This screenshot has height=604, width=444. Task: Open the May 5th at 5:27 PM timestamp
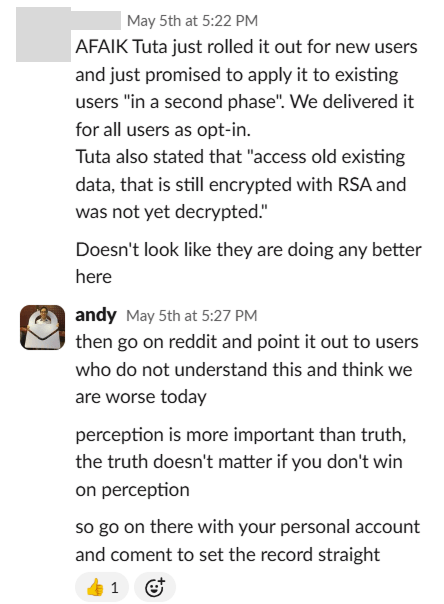191,315
